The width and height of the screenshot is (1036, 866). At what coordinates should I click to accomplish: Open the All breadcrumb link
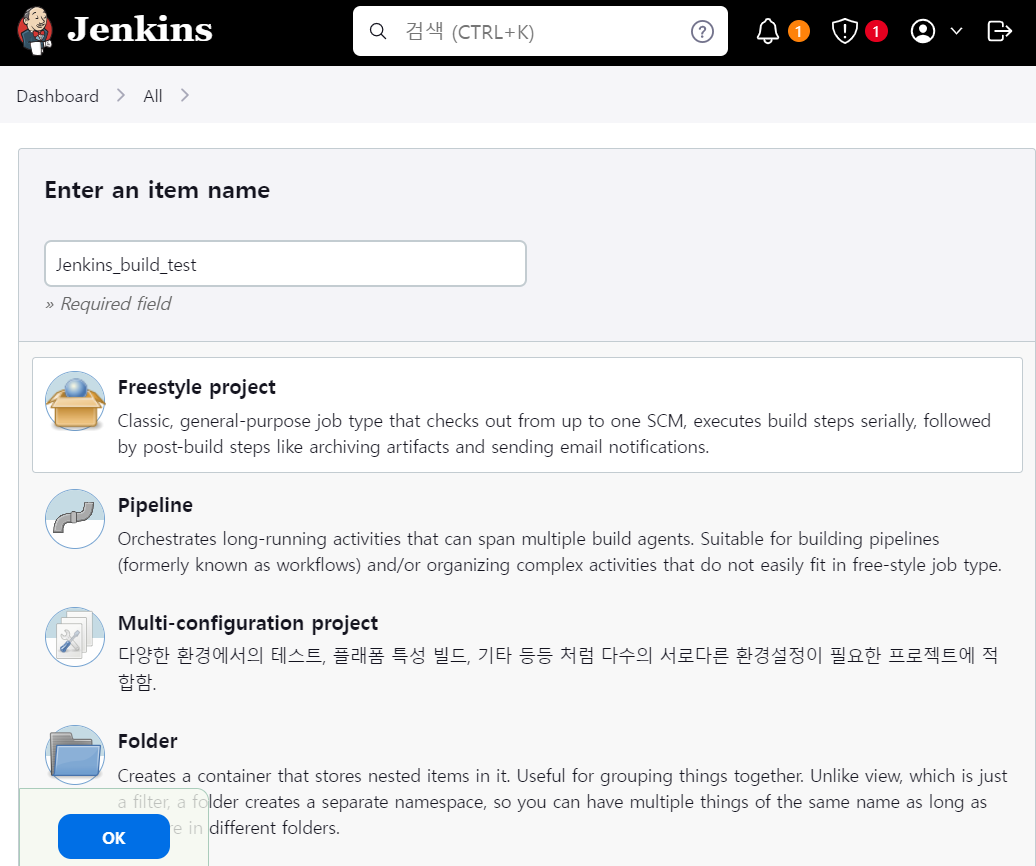click(153, 96)
